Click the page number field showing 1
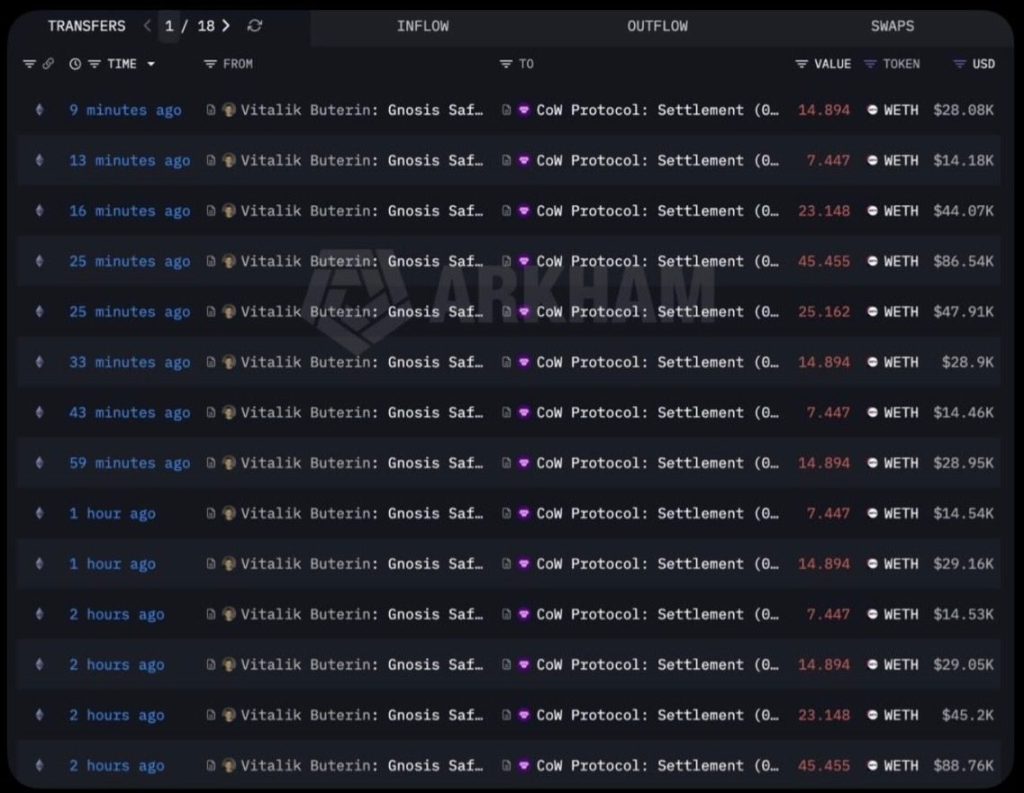The height and width of the screenshot is (793, 1024). [x=170, y=26]
